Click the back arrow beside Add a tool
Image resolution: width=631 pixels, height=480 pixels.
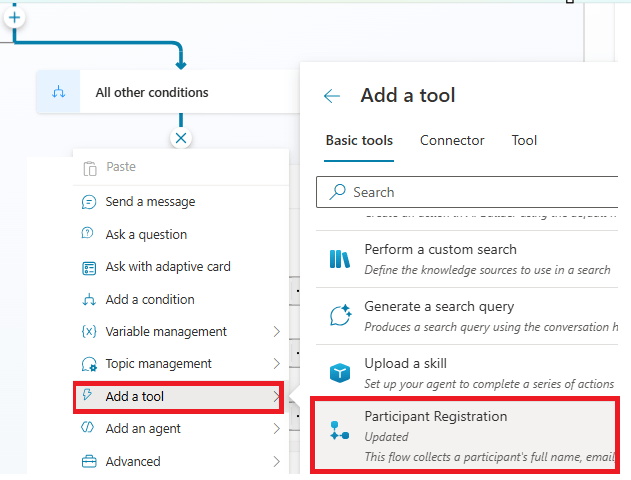click(332, 96)
